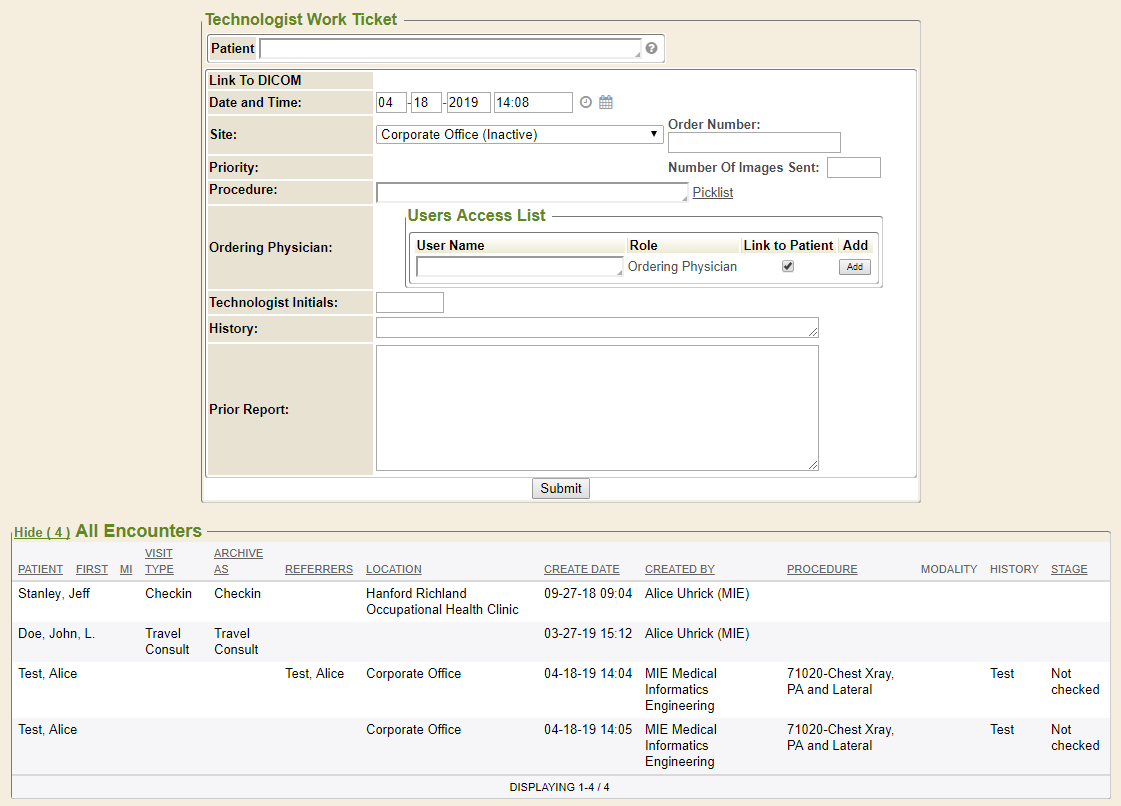Sort table by Stage column header
The height and width of the screenshot is (806, 1121).
tap(1068, 569)
